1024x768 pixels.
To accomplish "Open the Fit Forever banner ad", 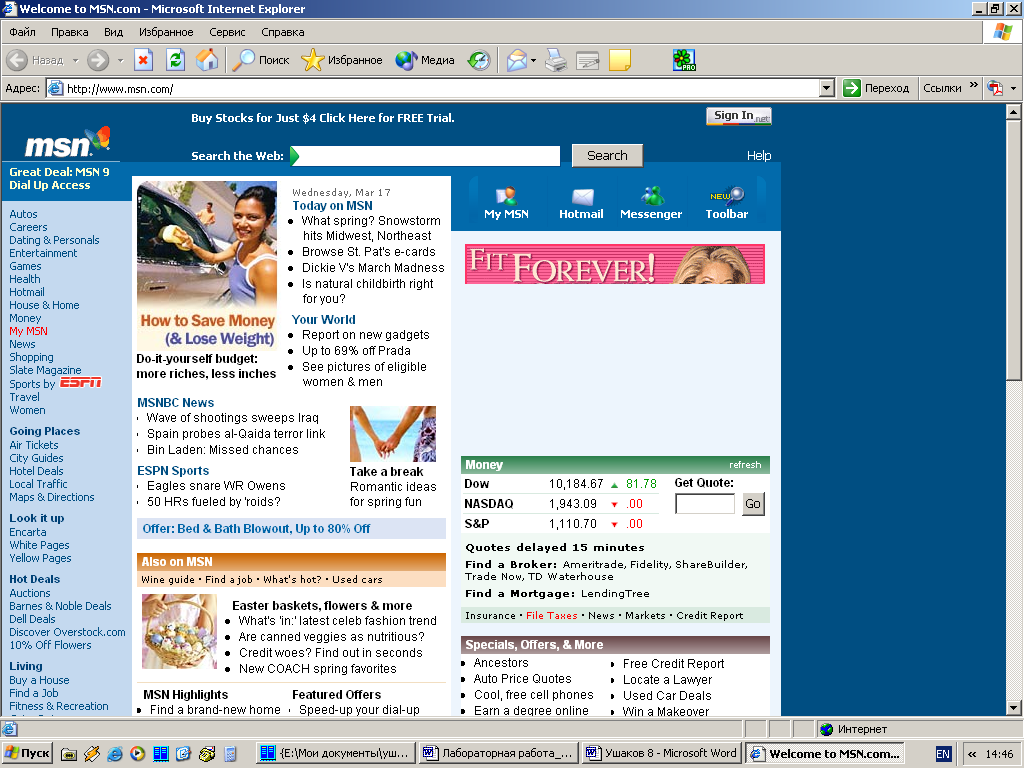I will coord(615,264).
